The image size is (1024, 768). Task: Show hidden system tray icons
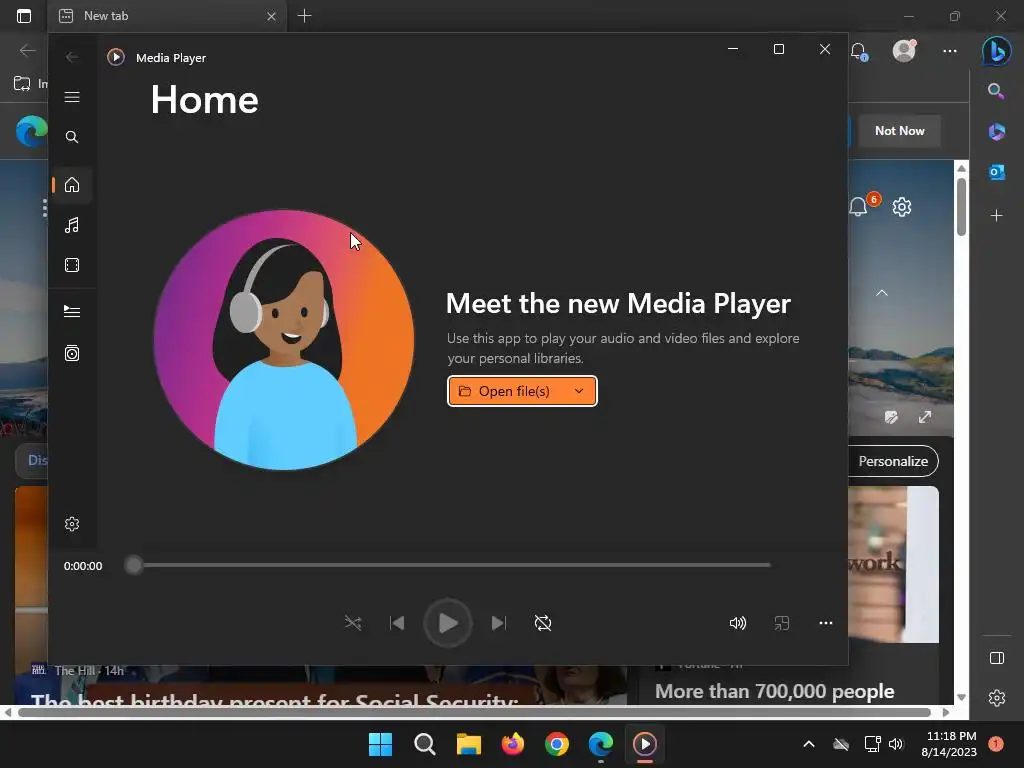tap(808, 744)
